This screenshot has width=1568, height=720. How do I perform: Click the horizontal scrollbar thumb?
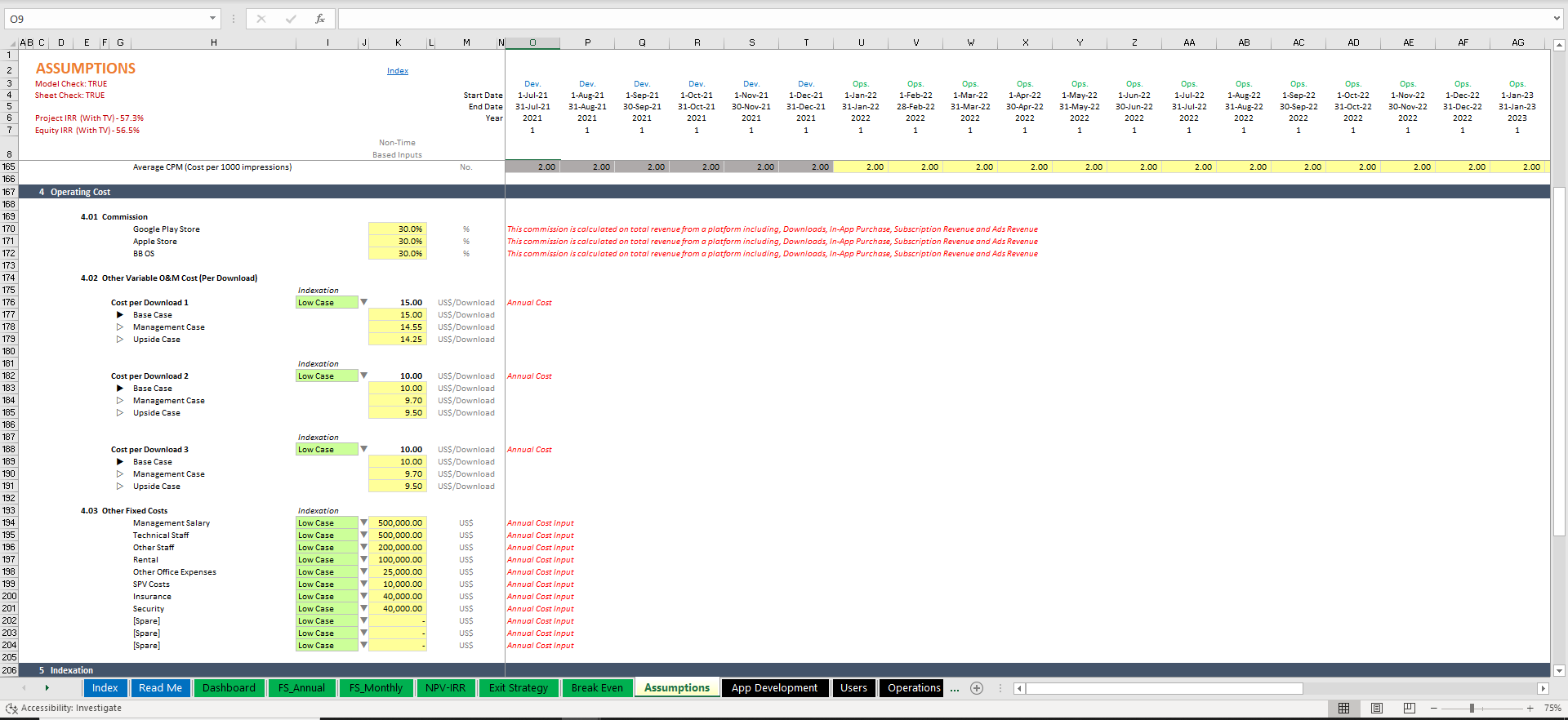coord(1165,688)
